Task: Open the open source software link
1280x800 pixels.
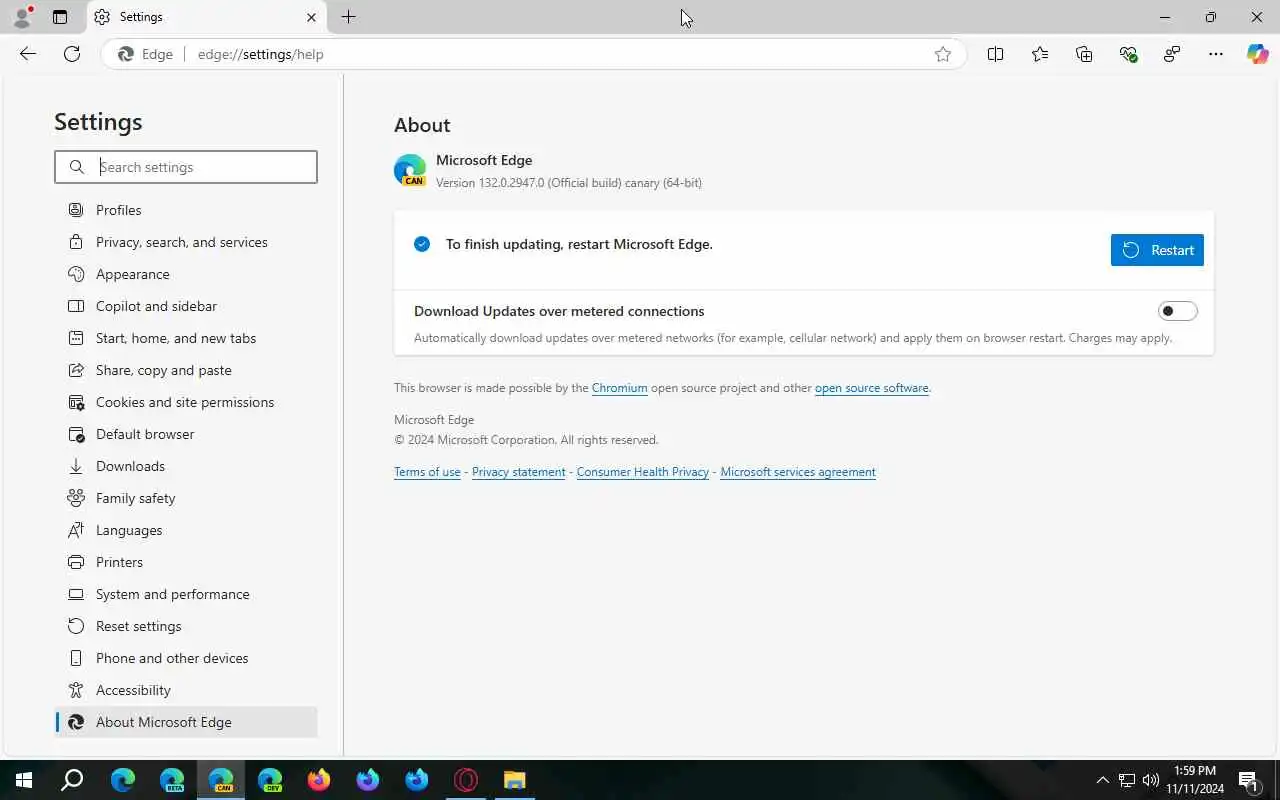Action: pos(872,388)
